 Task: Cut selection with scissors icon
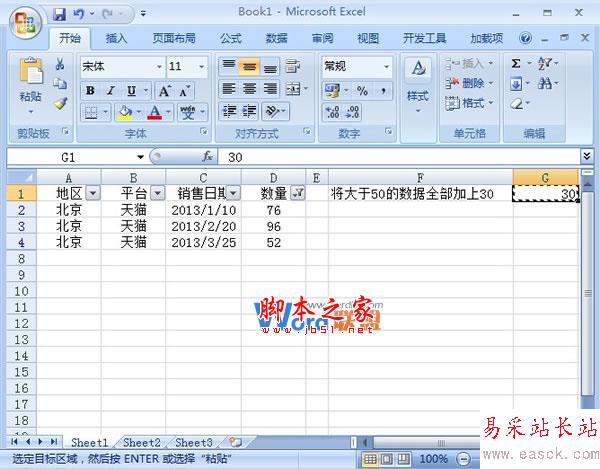(60, 63)
